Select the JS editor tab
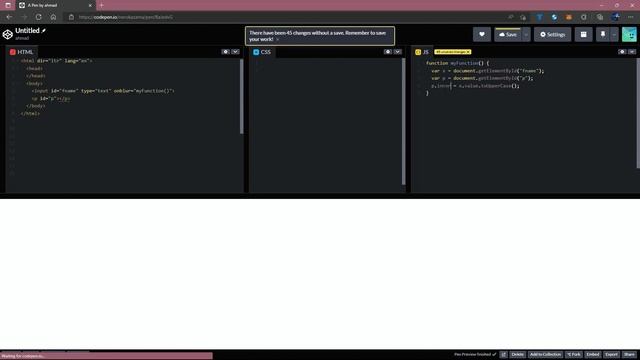640x360 pixels. [x=422, y=52]
